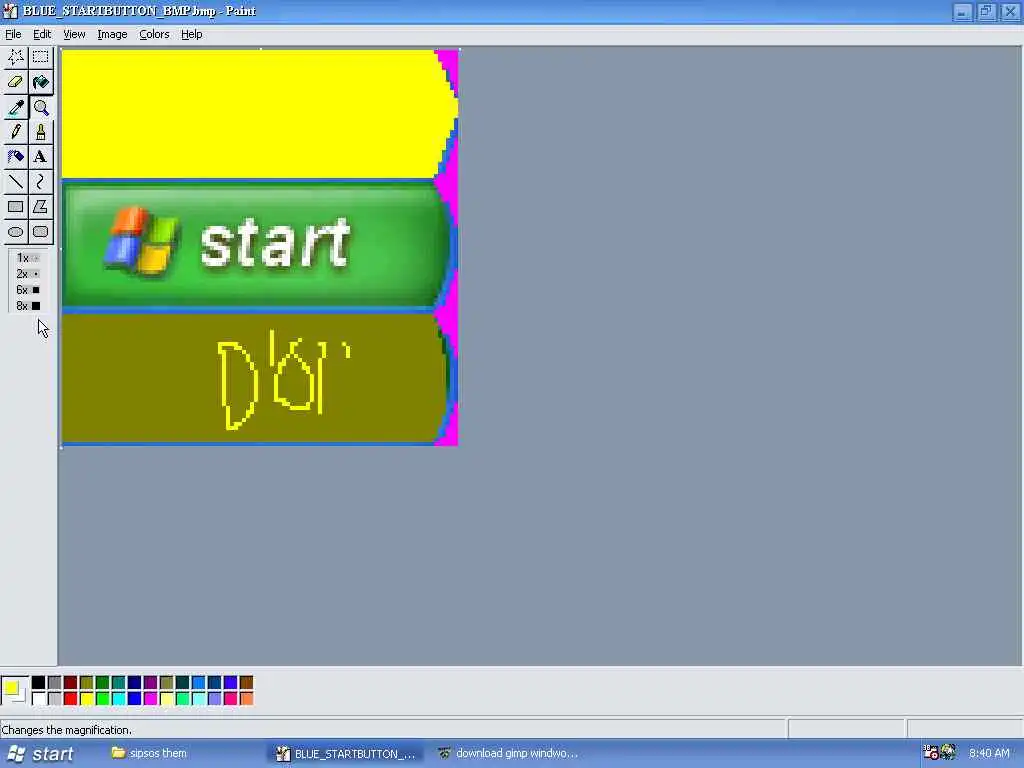
Task: Pick the bright red color swatch
Action: [x=71, y=699]
